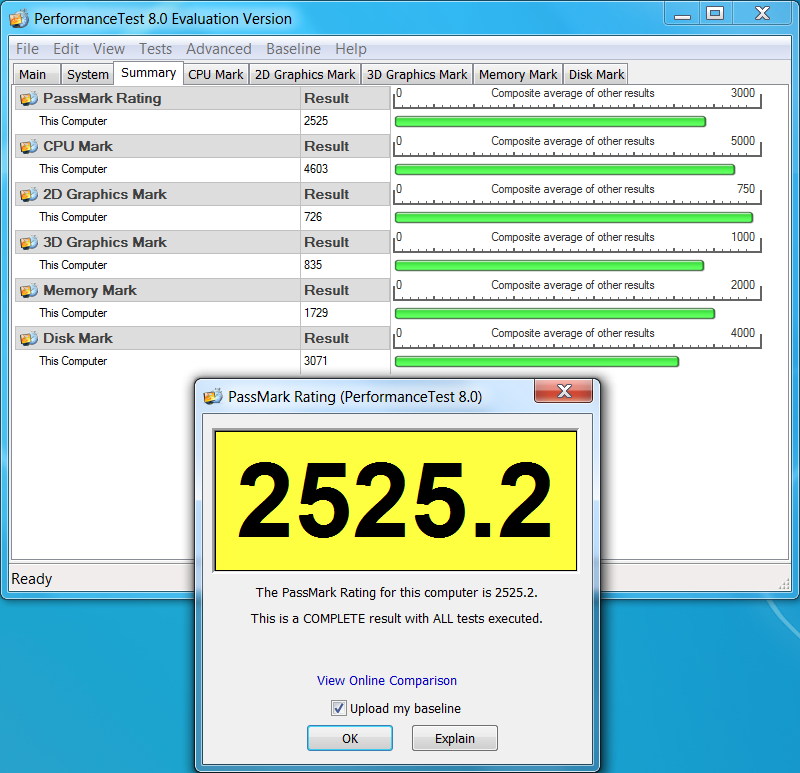Click the 3D Graphics Mark row icon
This screenshot has height=773, width=800.
[29, 242]
